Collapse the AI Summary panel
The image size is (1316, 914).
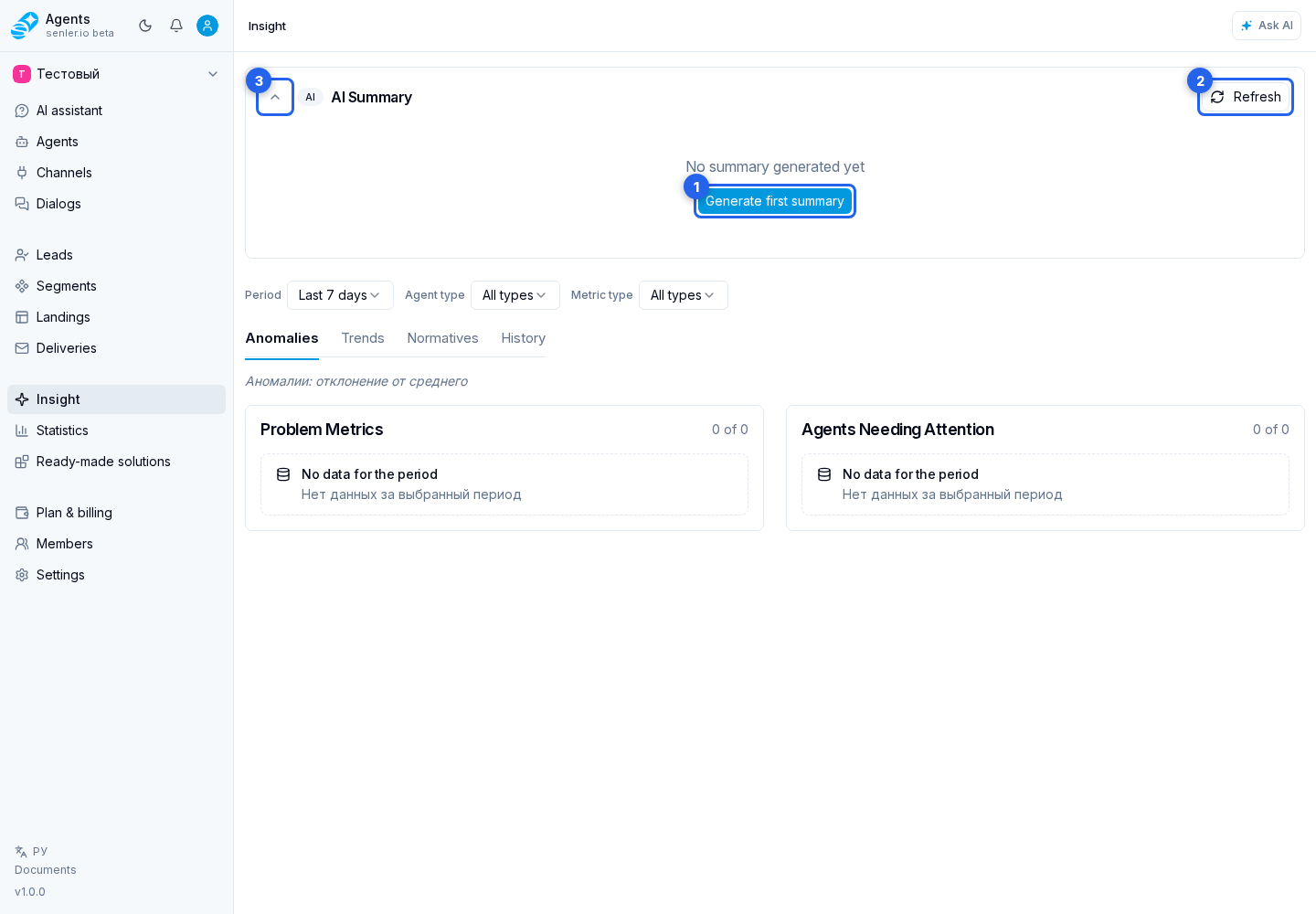(x=275, y=97)
